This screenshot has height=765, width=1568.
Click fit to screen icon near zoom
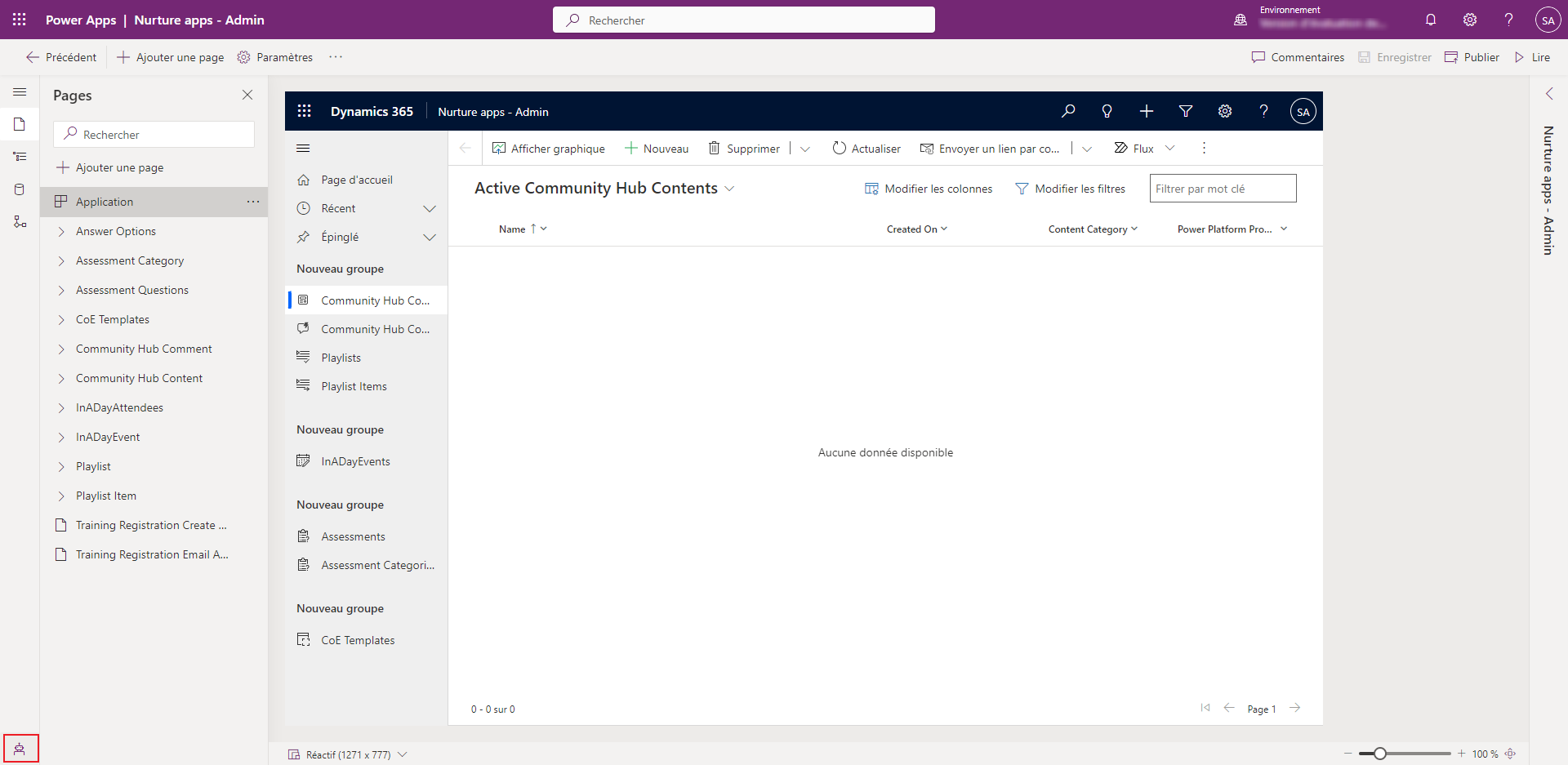[1510, 754]
